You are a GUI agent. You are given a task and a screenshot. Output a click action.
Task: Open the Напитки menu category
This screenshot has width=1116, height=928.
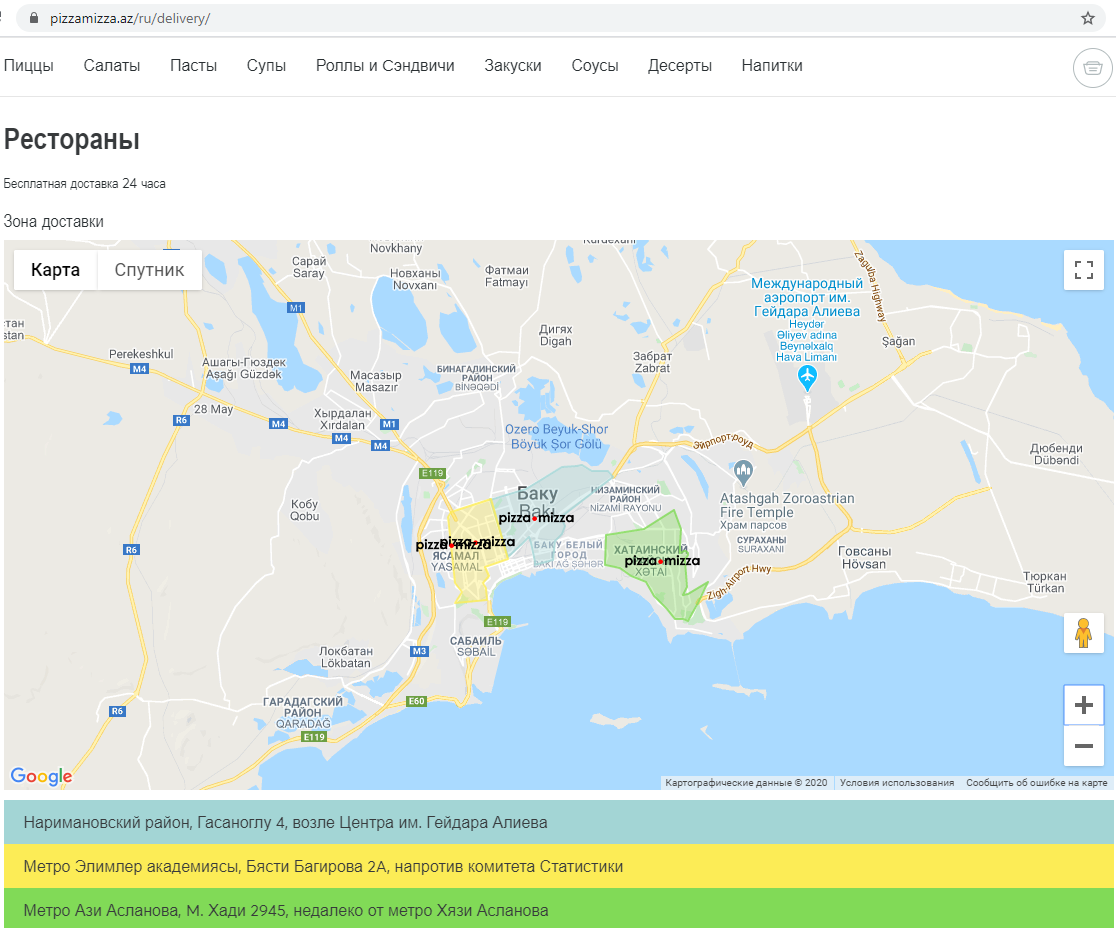pyautogui.click(x=772, y=65)
